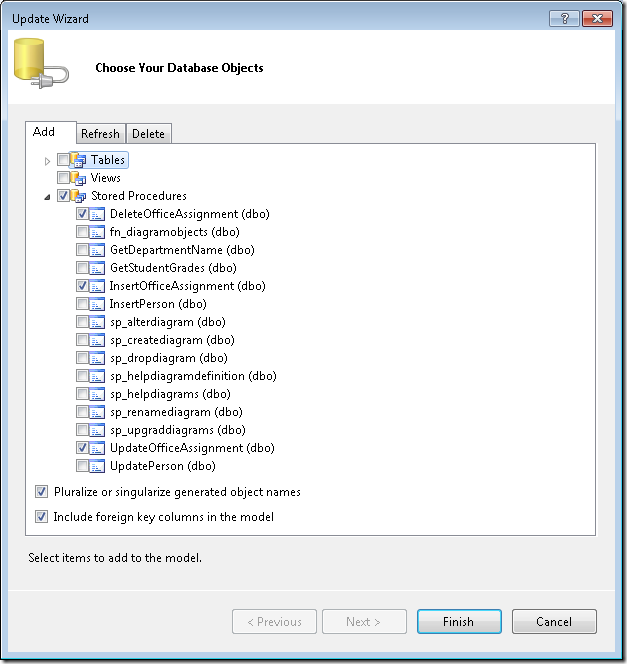Click the InsertOfficeAssignment procedure icon
The image size is (627, 664).
97,286
